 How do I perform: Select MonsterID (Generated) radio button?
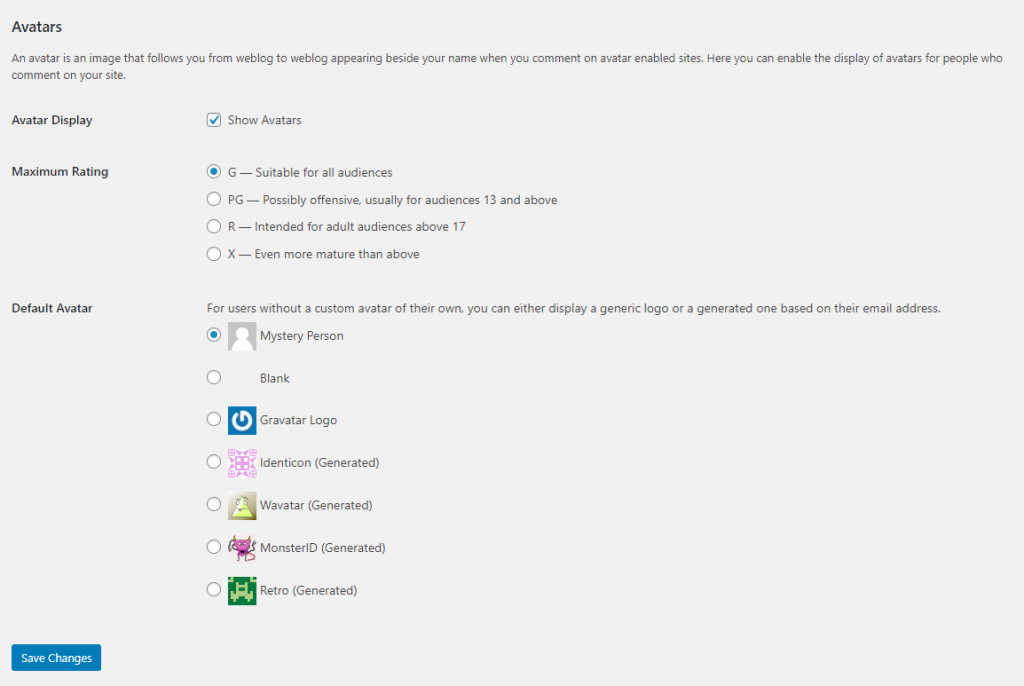pyautogui.click(x=214, y=546)
